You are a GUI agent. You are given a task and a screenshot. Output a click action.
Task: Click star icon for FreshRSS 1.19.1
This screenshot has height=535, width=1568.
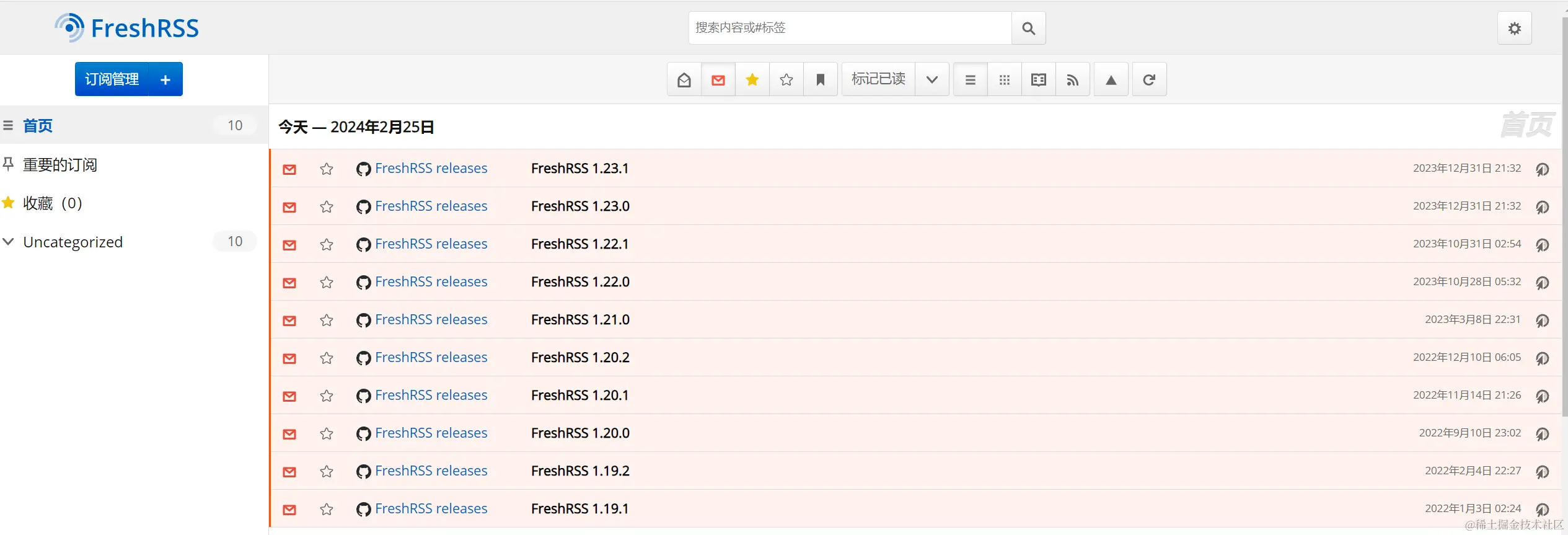(x=327, y=509)
